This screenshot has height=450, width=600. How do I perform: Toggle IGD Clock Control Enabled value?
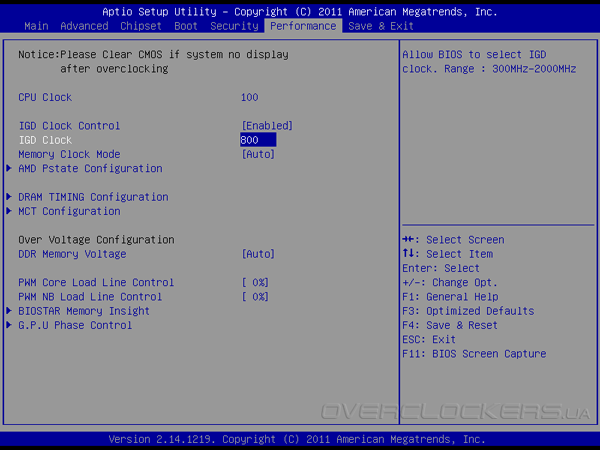click(267, 126)
